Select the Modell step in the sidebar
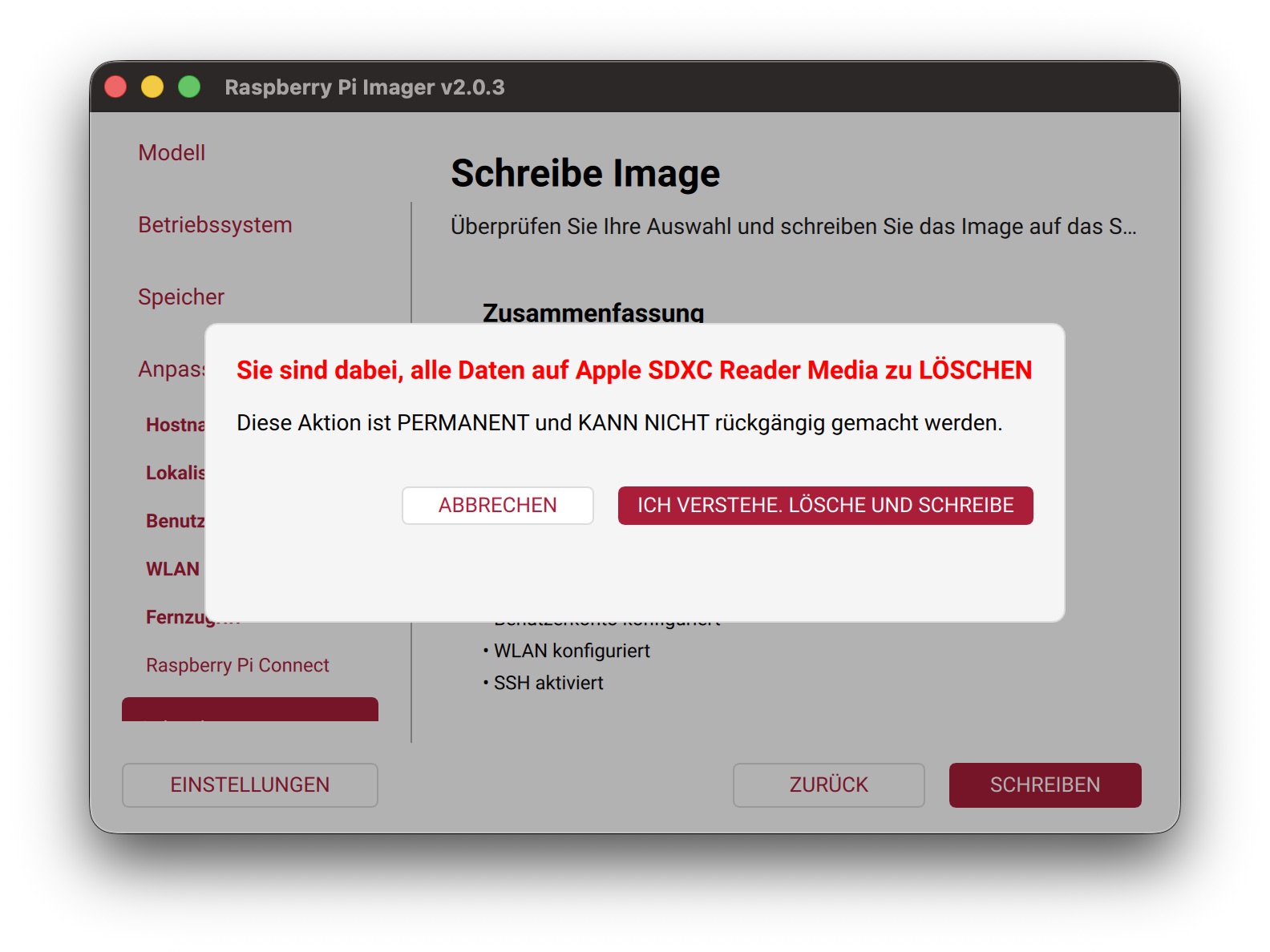This screenshot has height=952, width=1270. [x=172, y=153]
